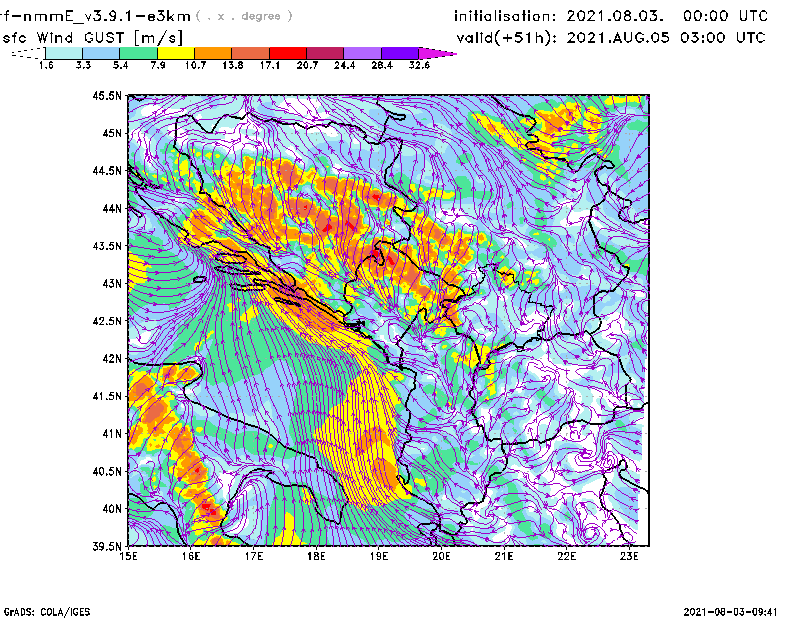Click the violet 28.4–32.6 legend swatch
Image resolution: width=800 pixels, height=618 pixels.
click(x=400, y=53)
